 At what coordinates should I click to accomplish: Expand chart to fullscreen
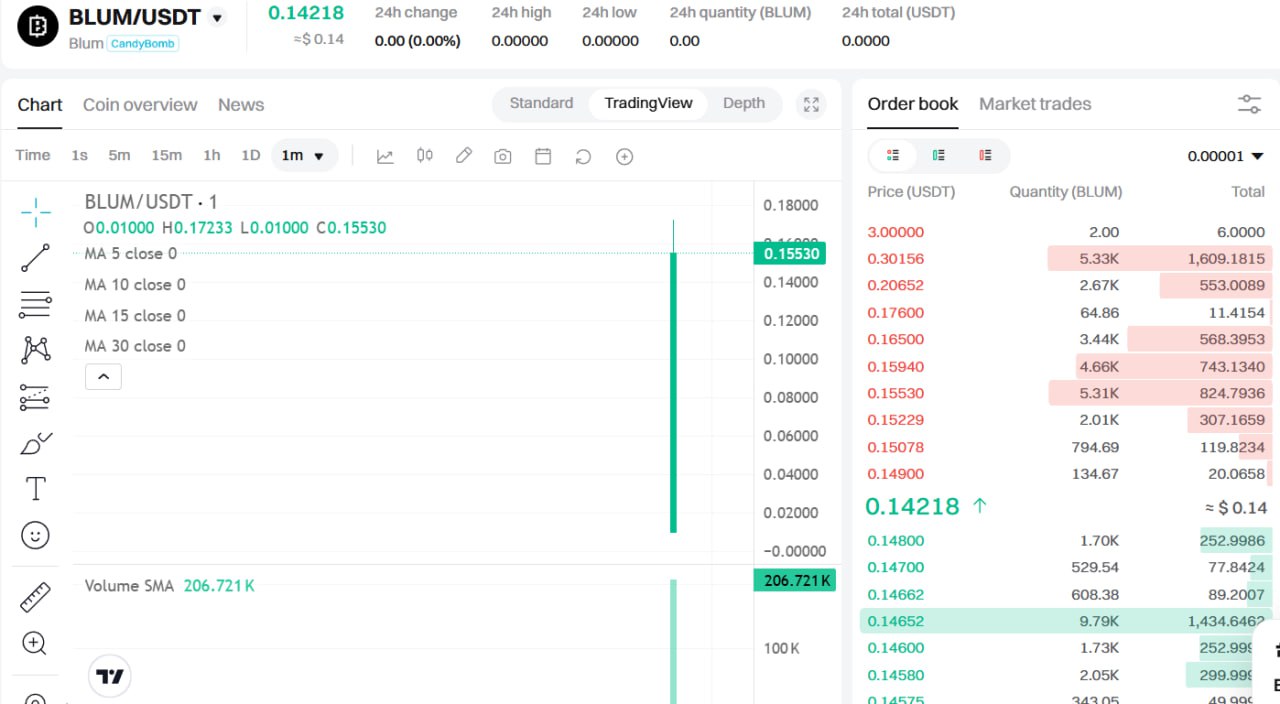812,105
